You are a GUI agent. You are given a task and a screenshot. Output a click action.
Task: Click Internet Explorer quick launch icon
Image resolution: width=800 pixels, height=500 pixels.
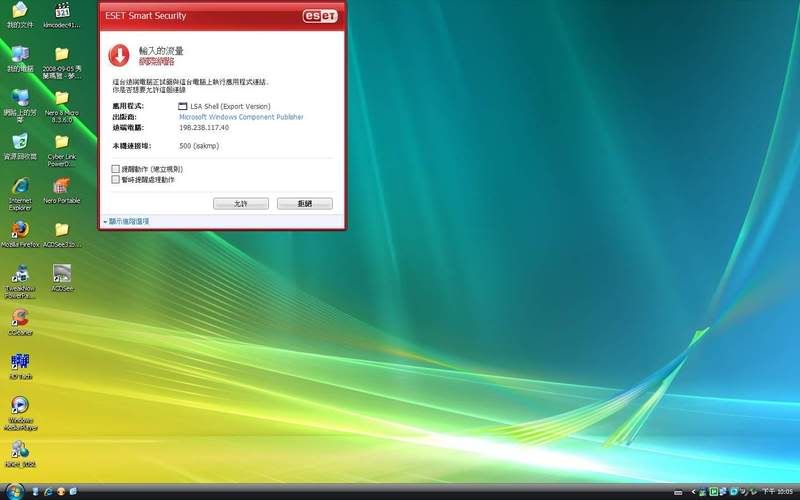pos(47,492)
